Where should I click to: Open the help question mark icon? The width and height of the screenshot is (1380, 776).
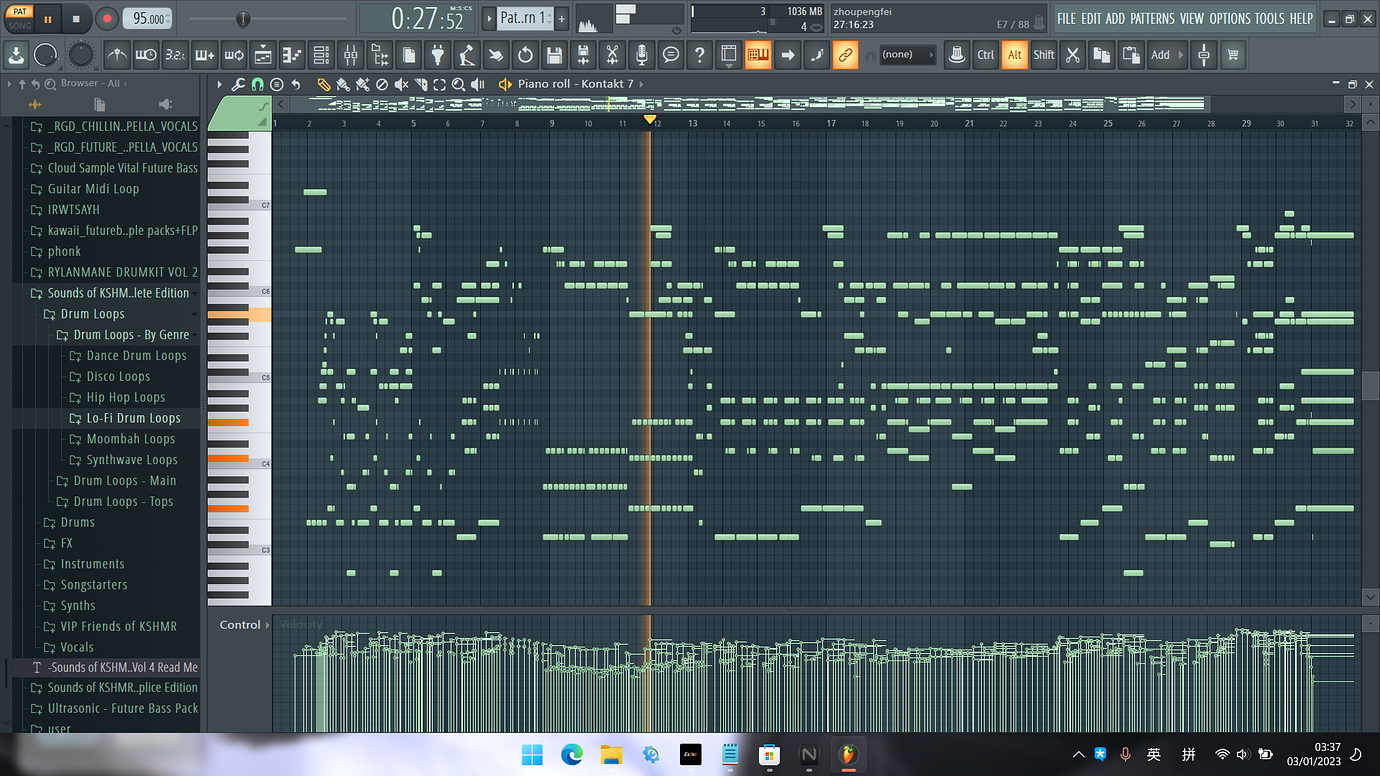click(700, 55)
